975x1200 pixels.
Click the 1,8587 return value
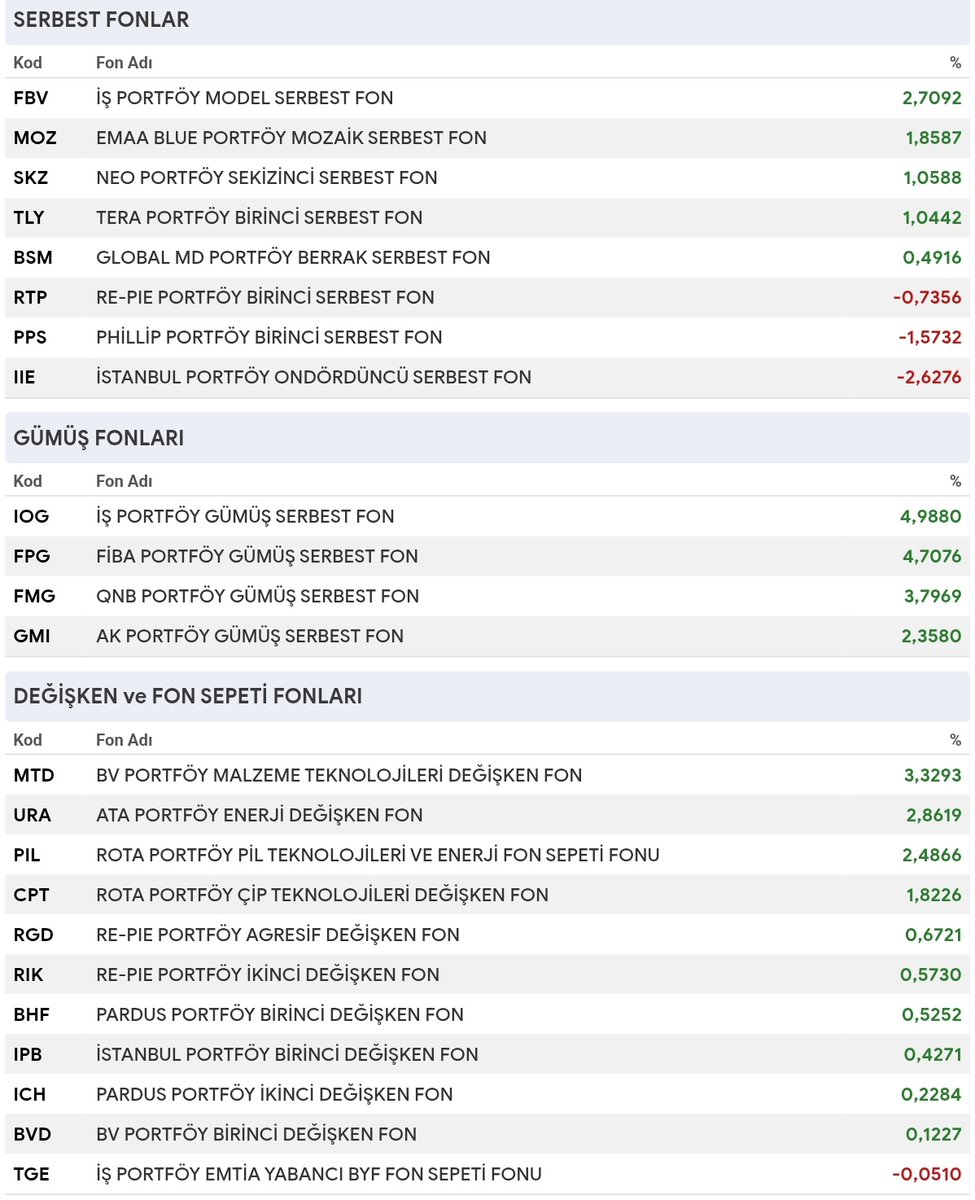coord(932,138)
